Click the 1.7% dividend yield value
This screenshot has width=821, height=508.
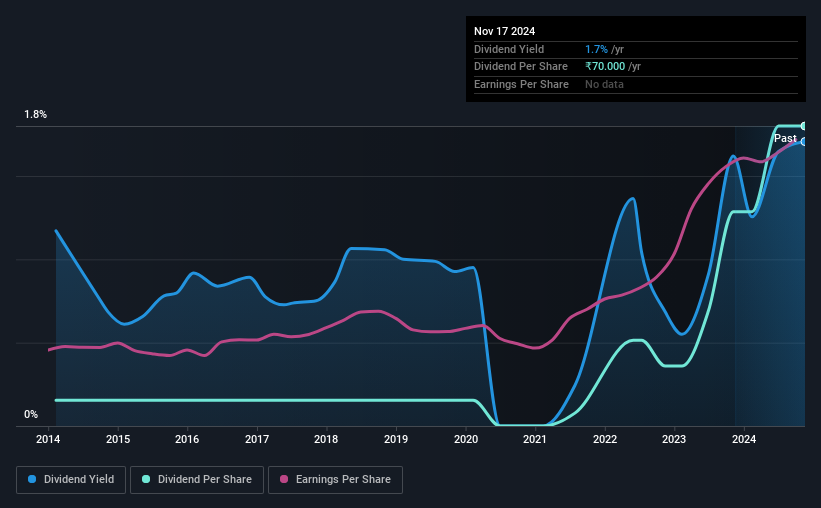[596, 49]
